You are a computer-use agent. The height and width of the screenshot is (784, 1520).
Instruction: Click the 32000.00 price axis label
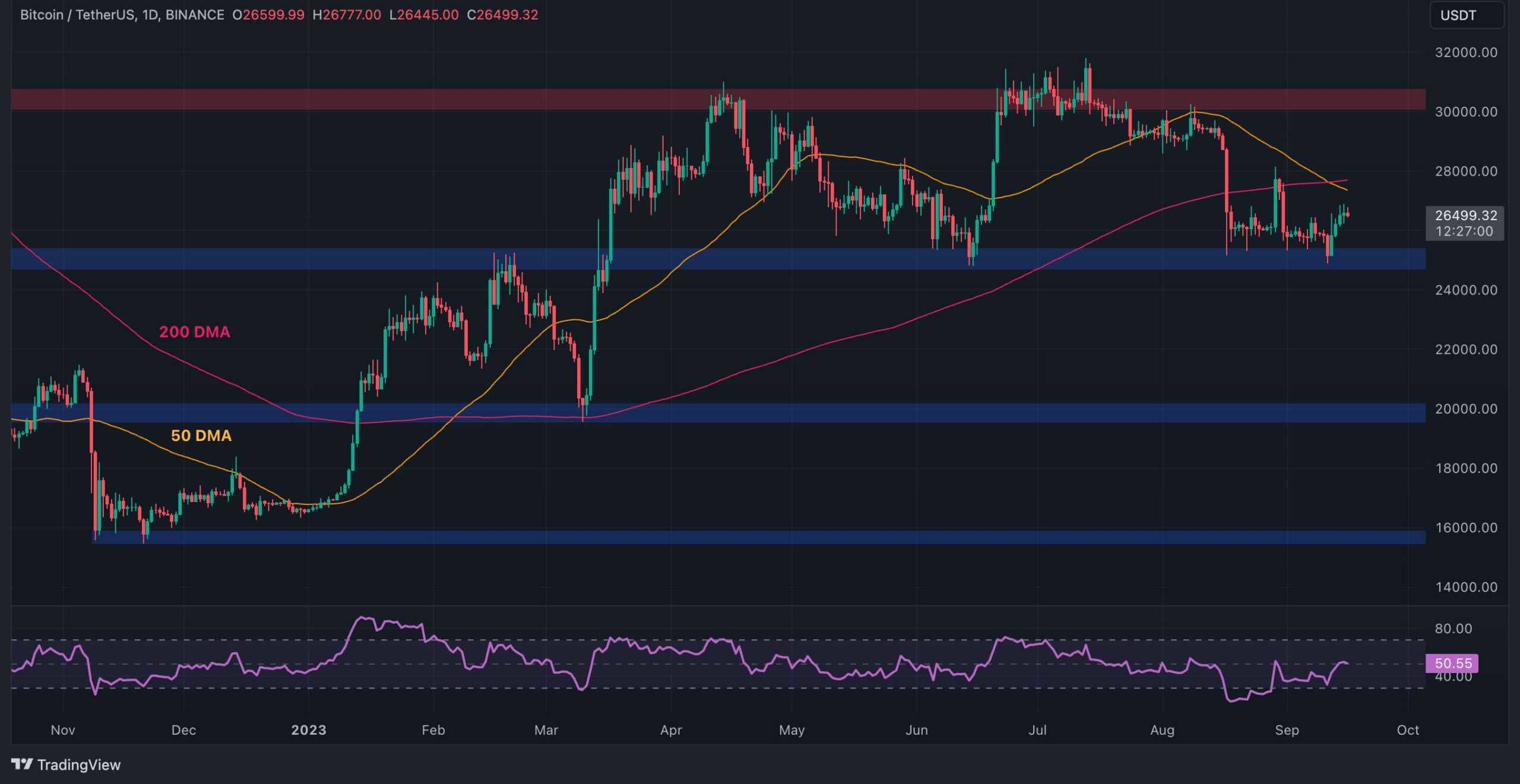coord(1466,52)
